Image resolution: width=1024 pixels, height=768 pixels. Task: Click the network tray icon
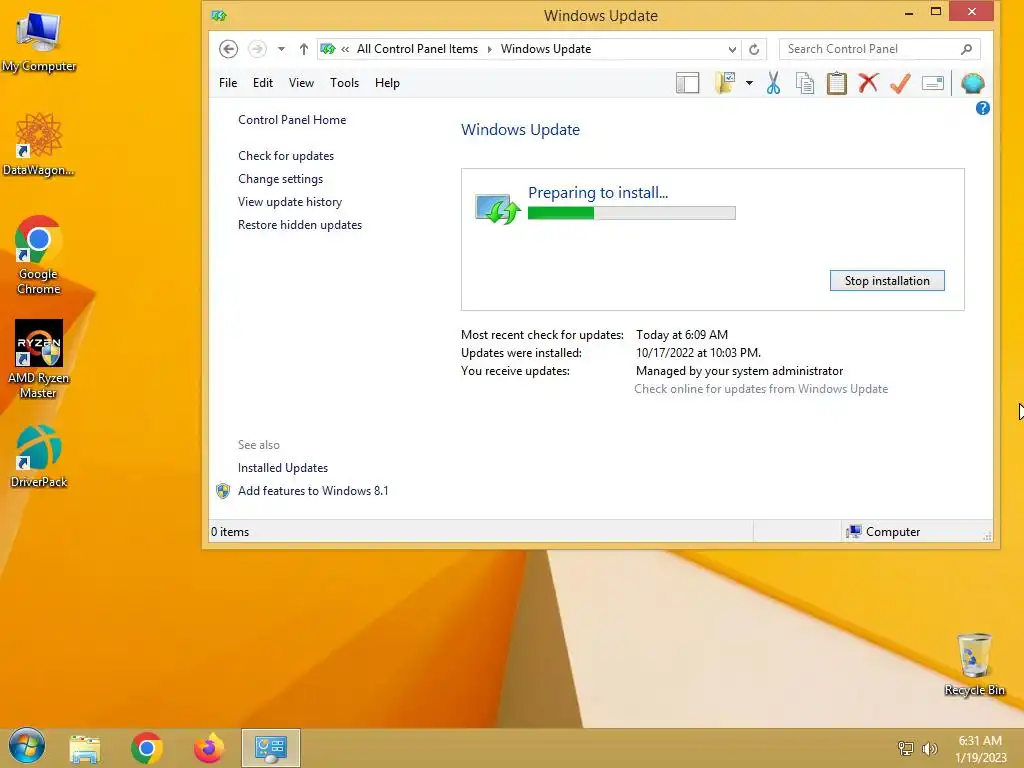(906, 748)
